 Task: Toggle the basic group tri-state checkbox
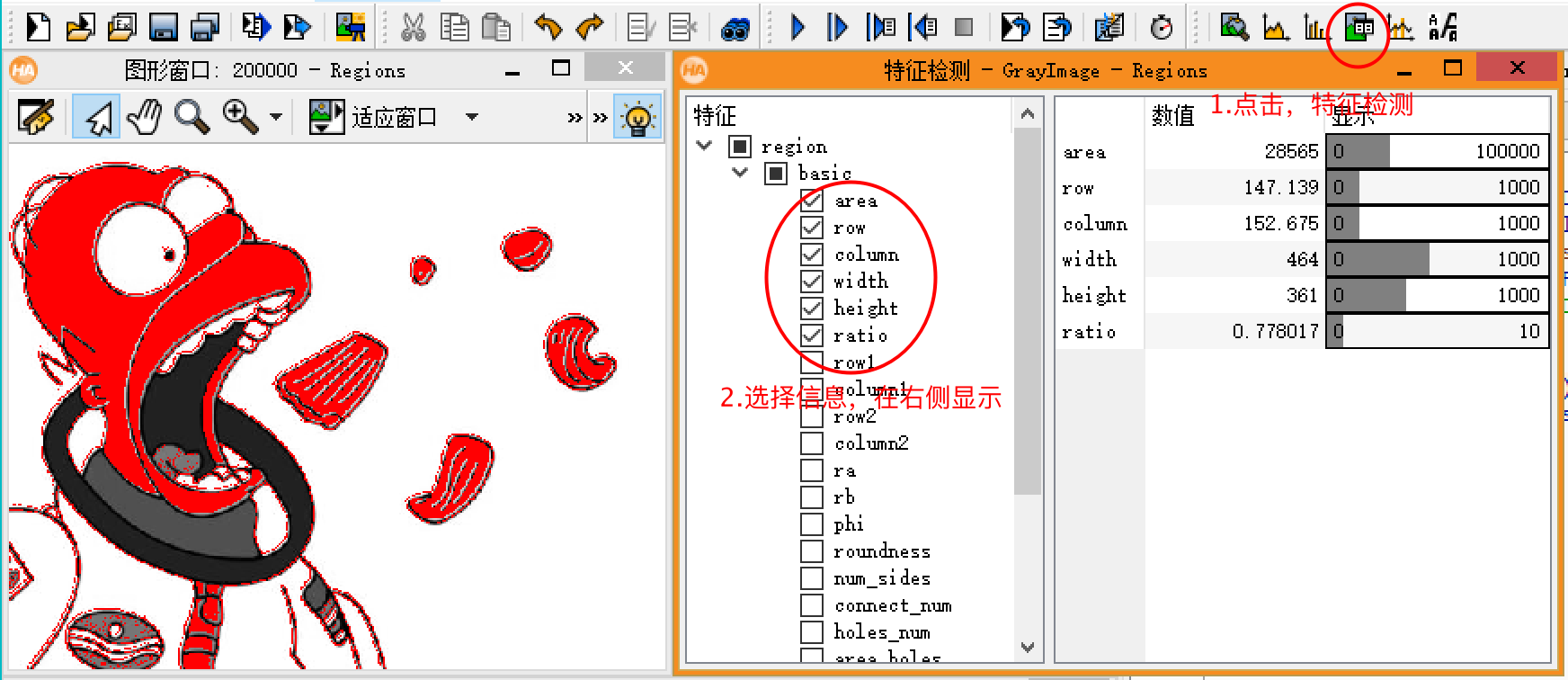click(776, 173)
